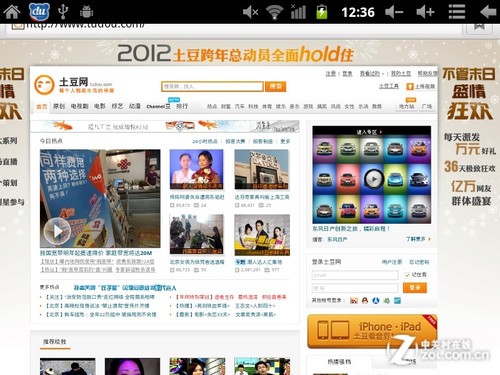Tap the volume down speaker icon

[394, 12]
